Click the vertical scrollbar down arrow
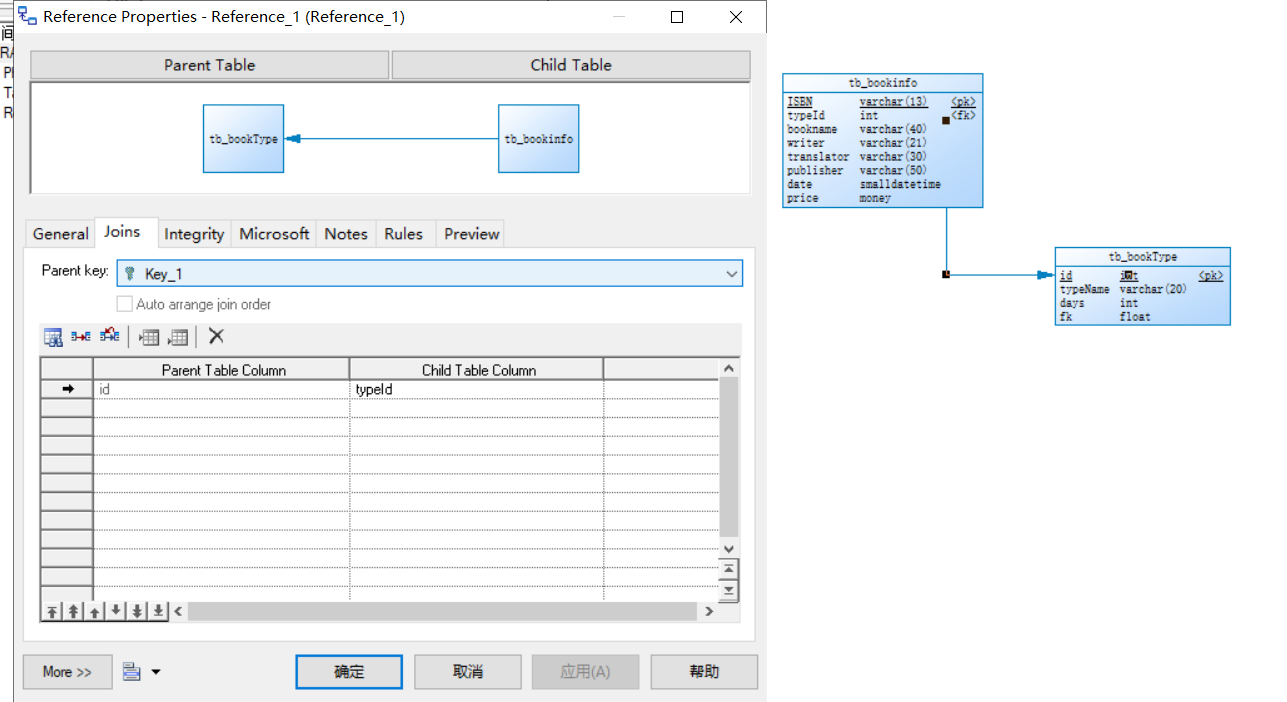Image resolution: width=1287 pixels, height=702 pixels. 729,549
